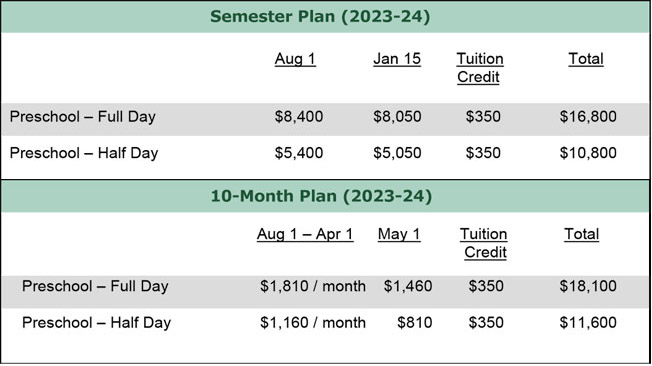This screenshot has width=652, height=366.
Task: Select the $1,160 / month cell
Action: pos(313,323)
